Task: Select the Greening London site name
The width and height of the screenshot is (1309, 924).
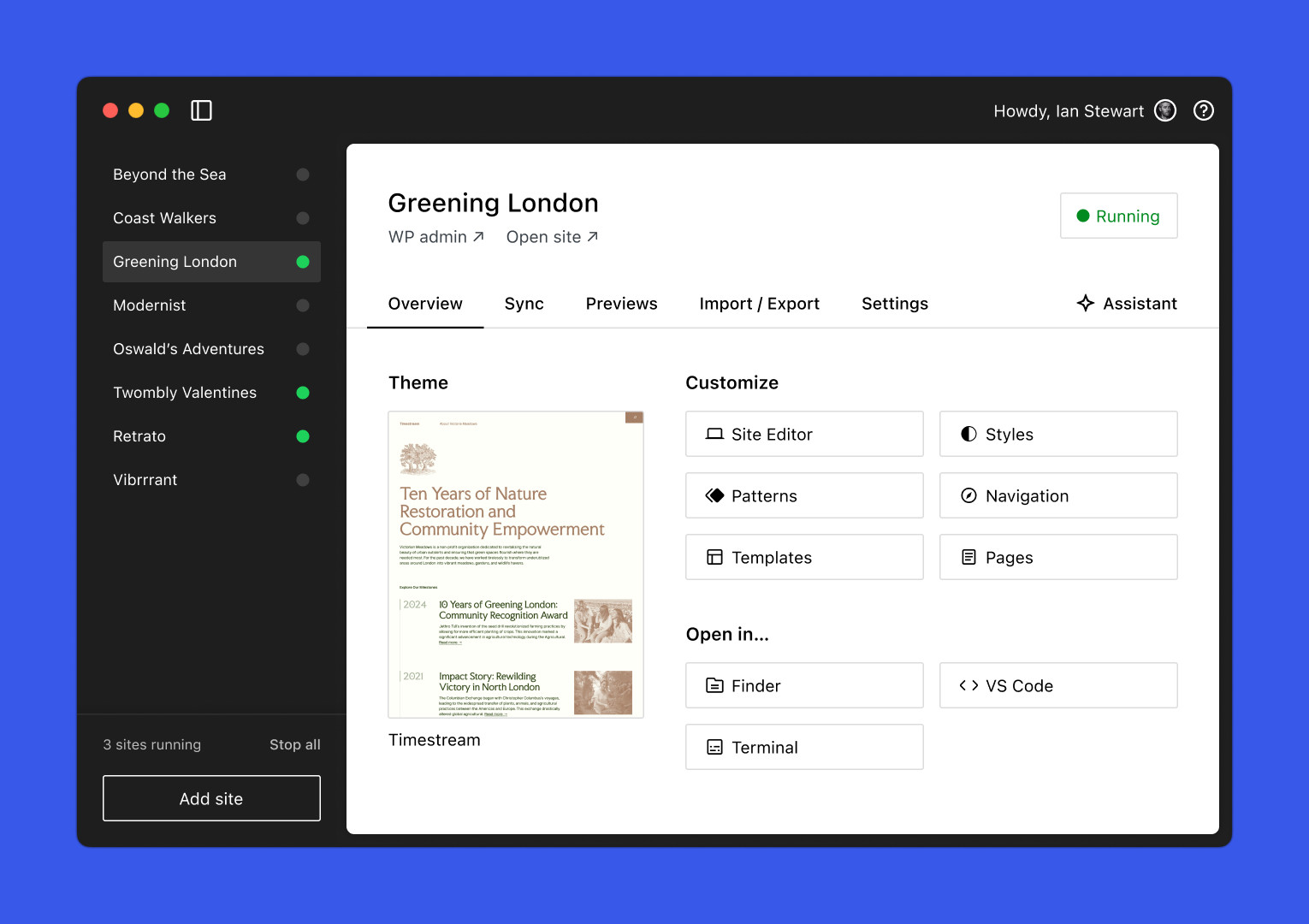Action: [x=175, y=262]
